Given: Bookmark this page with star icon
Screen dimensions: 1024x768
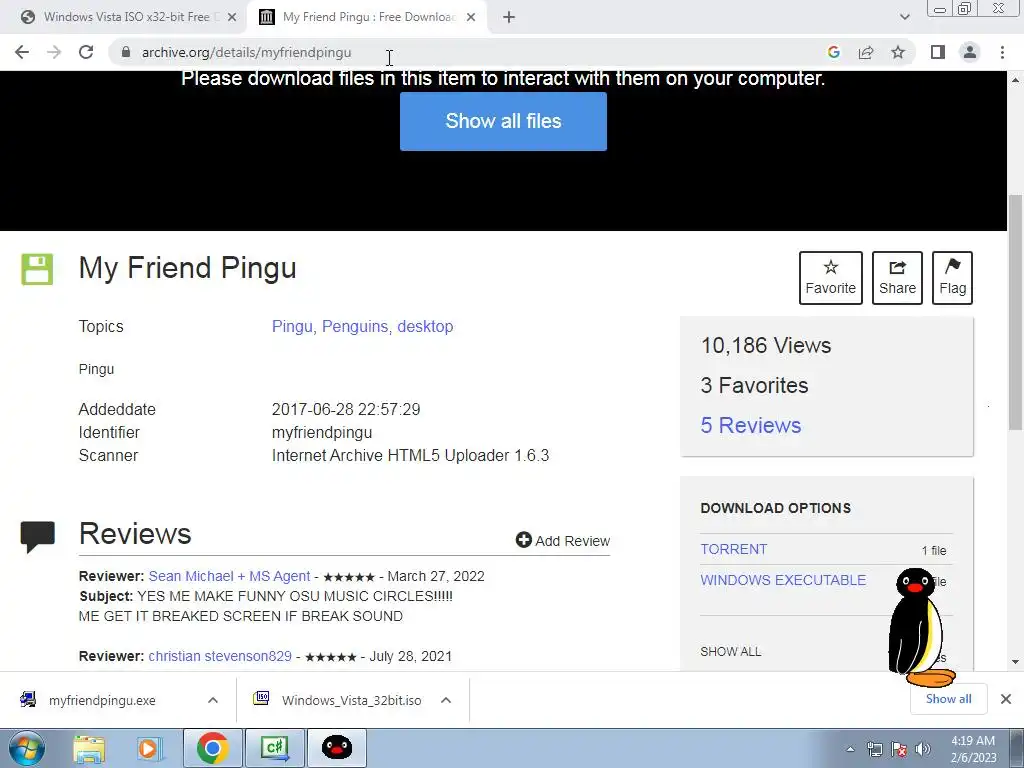Looking at the screenshot, I should pyautogui.click(x=898, y=52).
